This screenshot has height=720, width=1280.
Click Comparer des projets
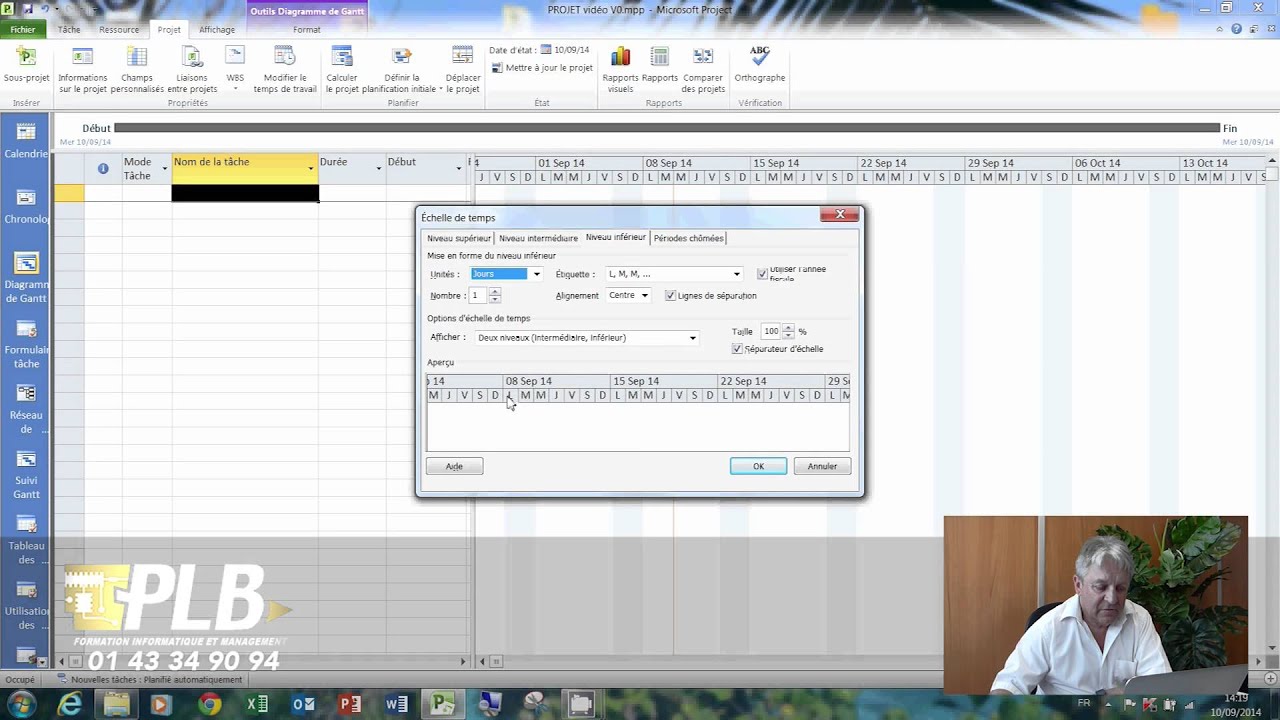703,69
